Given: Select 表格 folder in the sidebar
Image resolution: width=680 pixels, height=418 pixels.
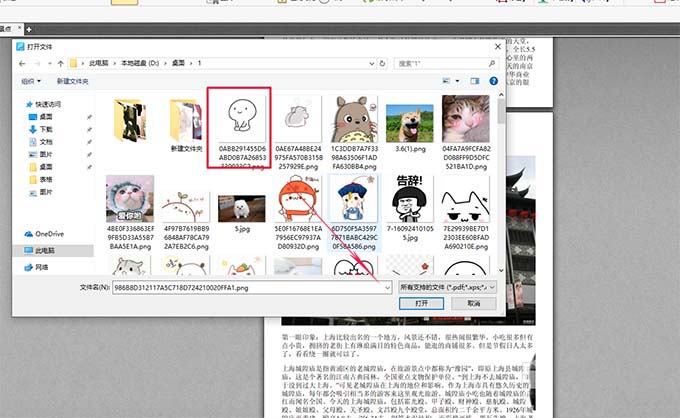Looking at the screenshot, I should [40, 180].
